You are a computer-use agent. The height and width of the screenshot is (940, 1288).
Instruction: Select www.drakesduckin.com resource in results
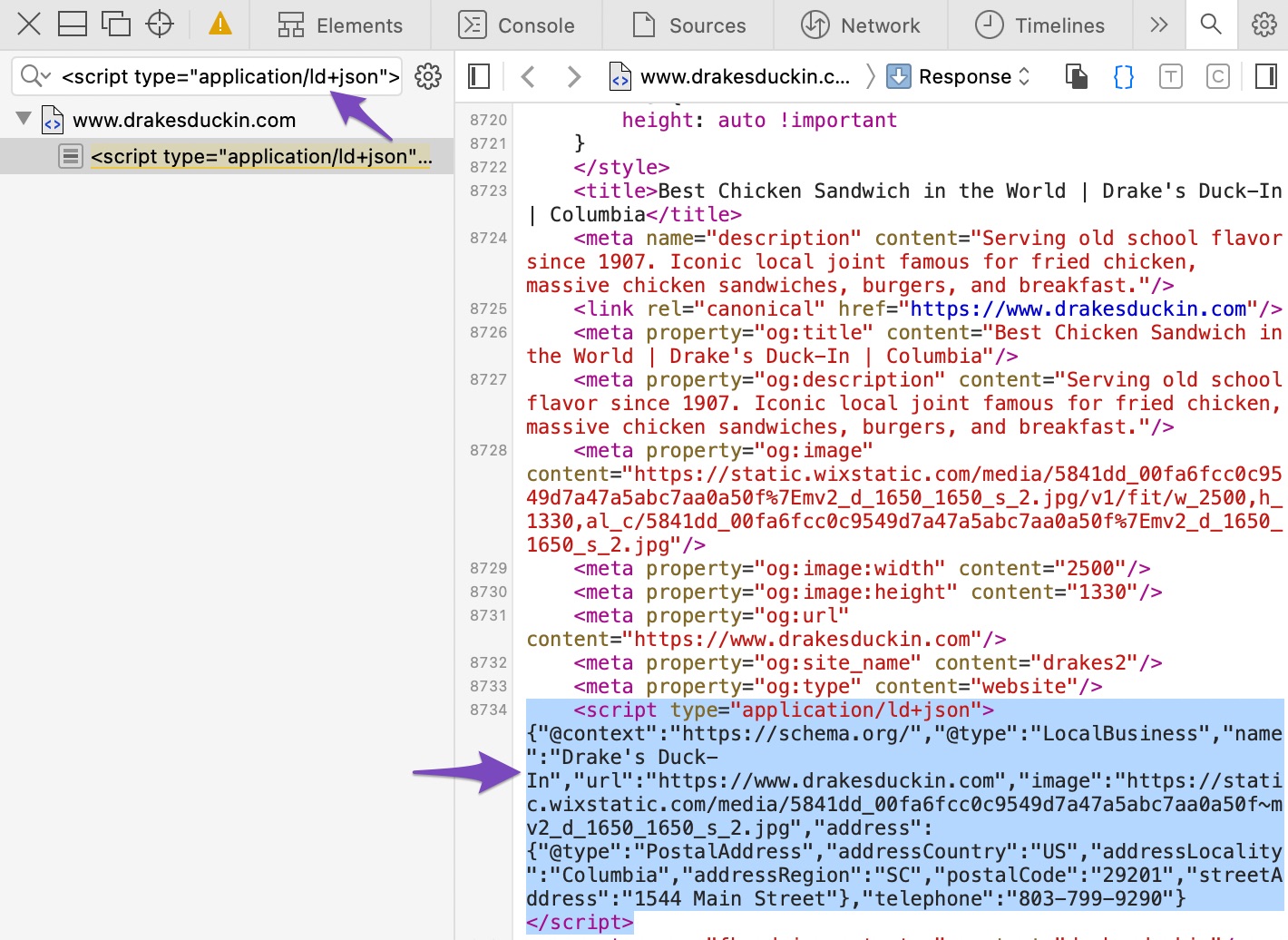(x=184, y=120)
